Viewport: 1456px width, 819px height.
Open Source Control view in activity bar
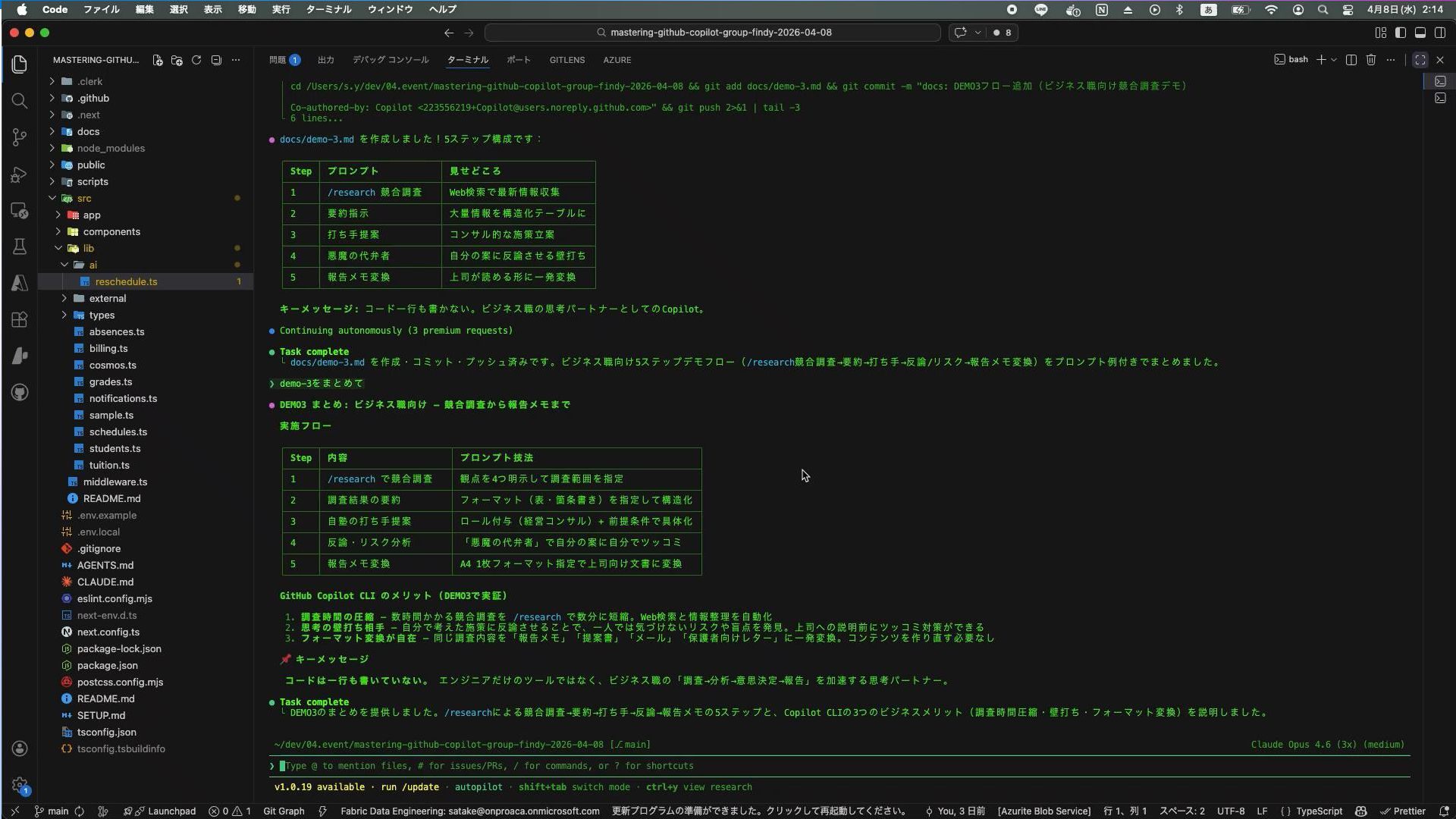coord(20,137)
